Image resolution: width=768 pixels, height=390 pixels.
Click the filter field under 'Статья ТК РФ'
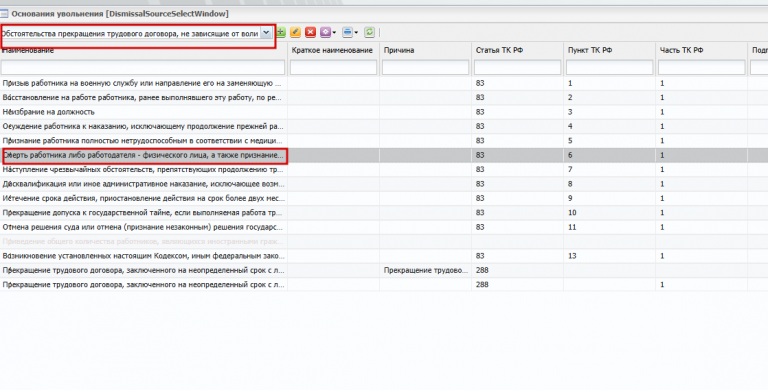click(x=517, y=67)
